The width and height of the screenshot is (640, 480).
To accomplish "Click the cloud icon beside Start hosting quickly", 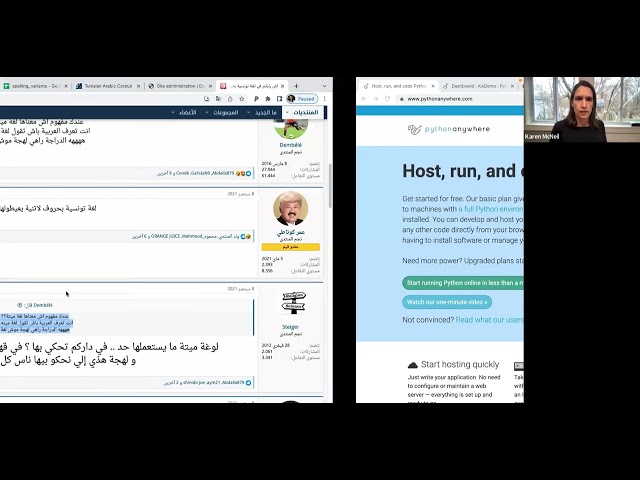I will pyautogui.click(x=413, y=365).
